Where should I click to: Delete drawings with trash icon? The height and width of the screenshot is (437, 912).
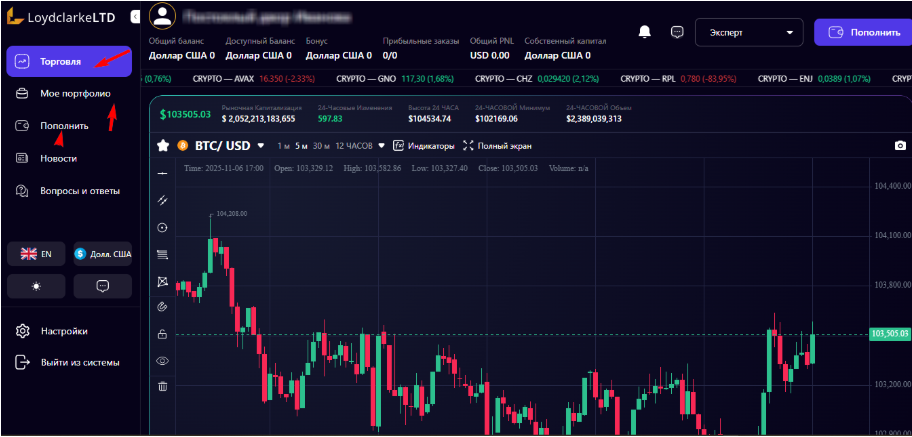point(163,386)
